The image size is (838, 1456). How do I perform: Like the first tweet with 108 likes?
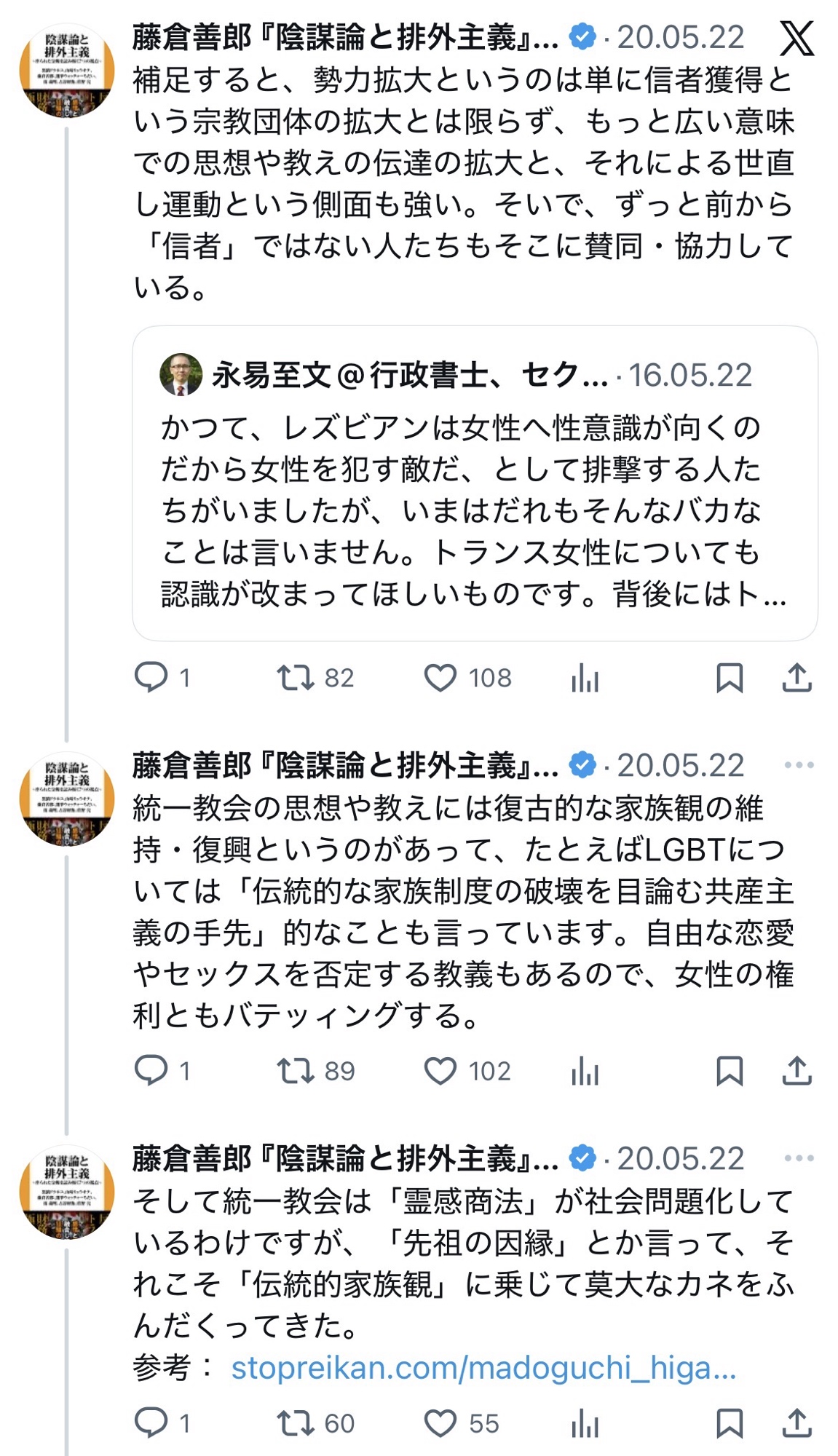coord(440,678)
